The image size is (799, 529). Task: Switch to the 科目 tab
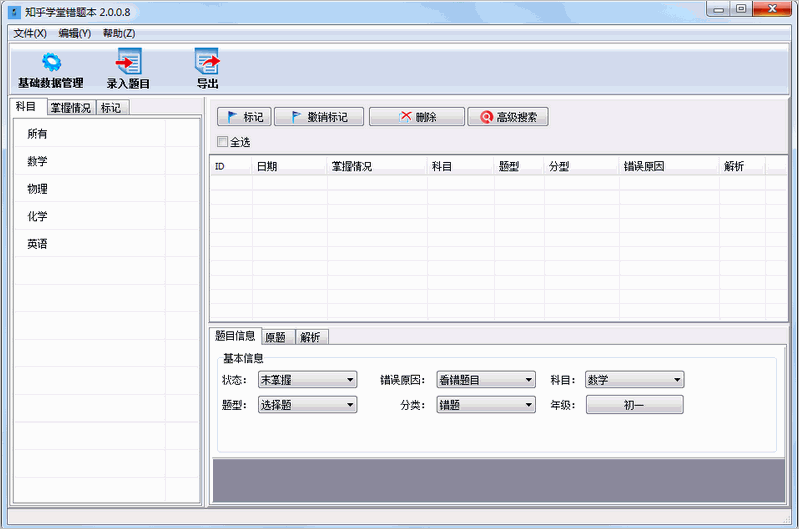28,107
